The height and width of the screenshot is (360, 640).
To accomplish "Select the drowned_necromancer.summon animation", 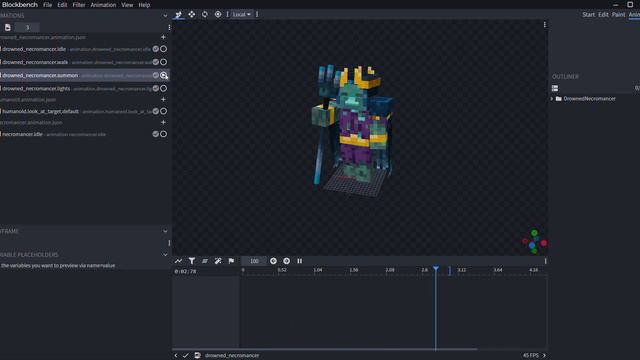I will pyautogui.click(x=84, y=75).
